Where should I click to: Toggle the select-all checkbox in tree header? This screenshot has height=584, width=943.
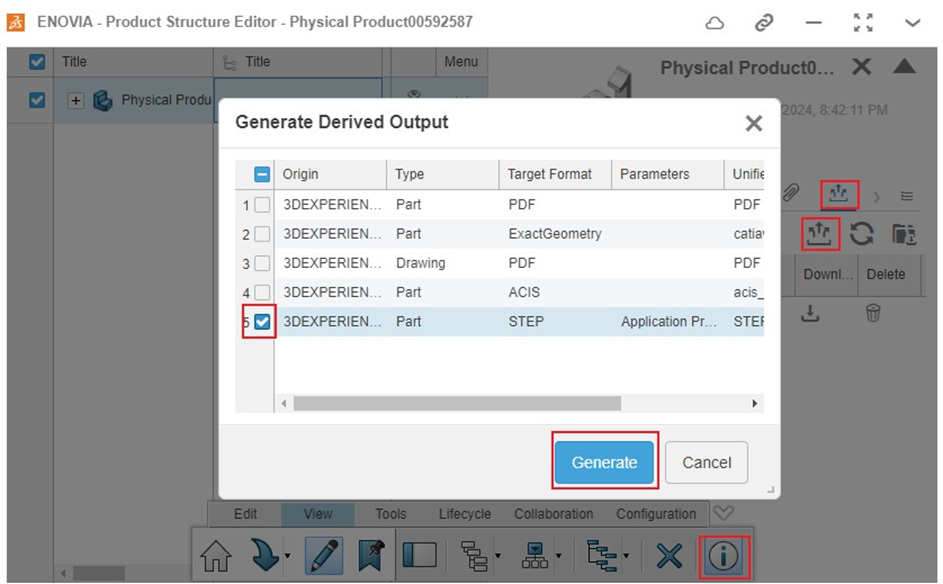pyautogui.click(x=37, y=61)
